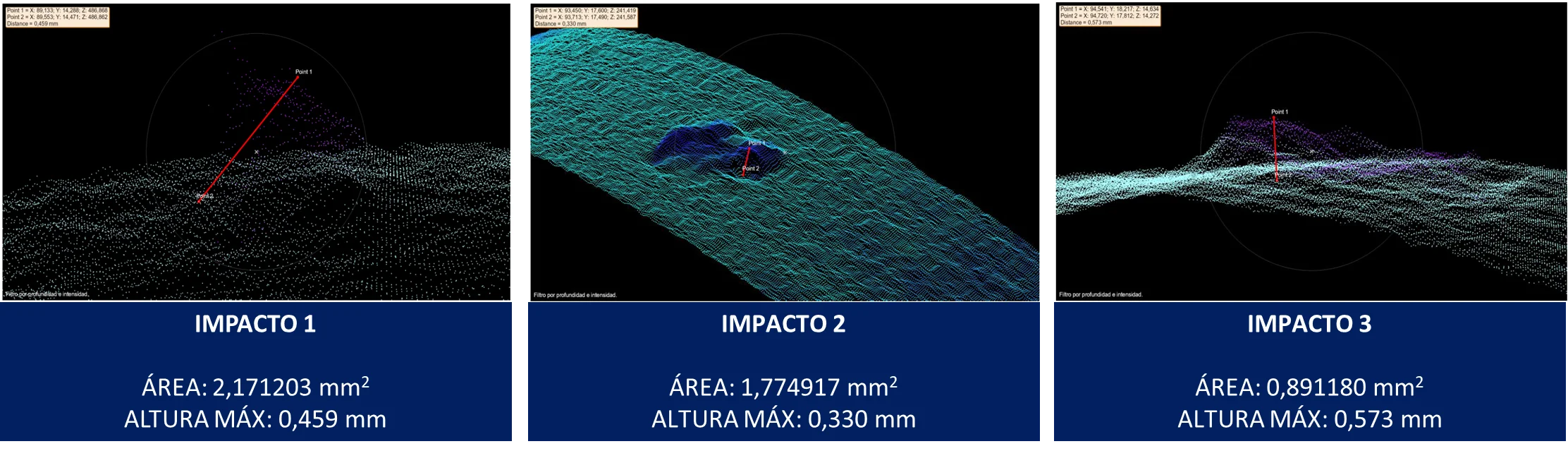This screenshot has width=1568, height=451.
Task: Select the IMPACTO 3 heading
Action: click(1309, 324)
